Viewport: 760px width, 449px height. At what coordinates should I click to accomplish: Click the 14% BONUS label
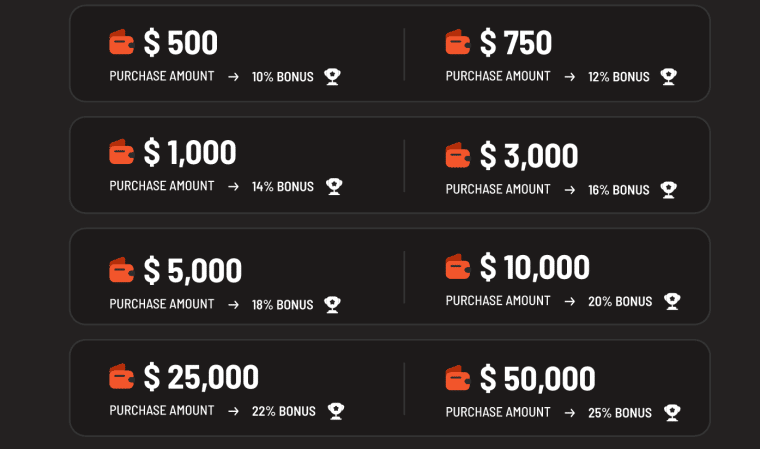[x=283, y=187]
